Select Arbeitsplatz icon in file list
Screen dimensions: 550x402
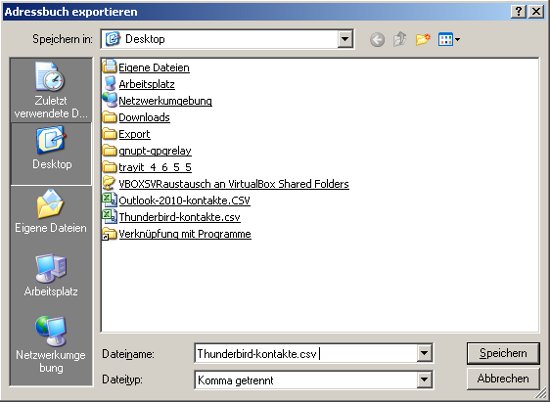click(110, 83)
